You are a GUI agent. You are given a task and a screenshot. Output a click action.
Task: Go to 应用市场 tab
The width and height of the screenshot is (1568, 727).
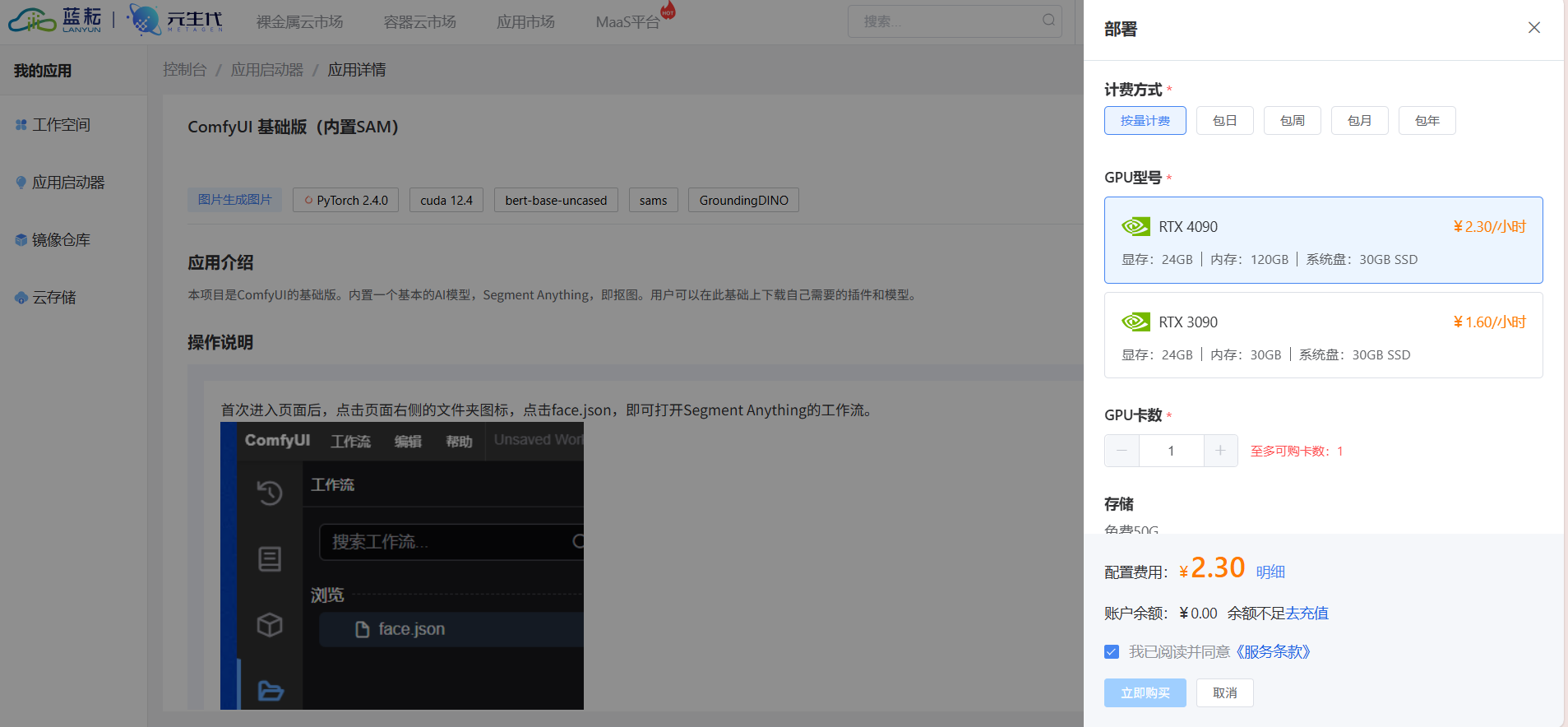pyautogui.click(x=525, y=22)
